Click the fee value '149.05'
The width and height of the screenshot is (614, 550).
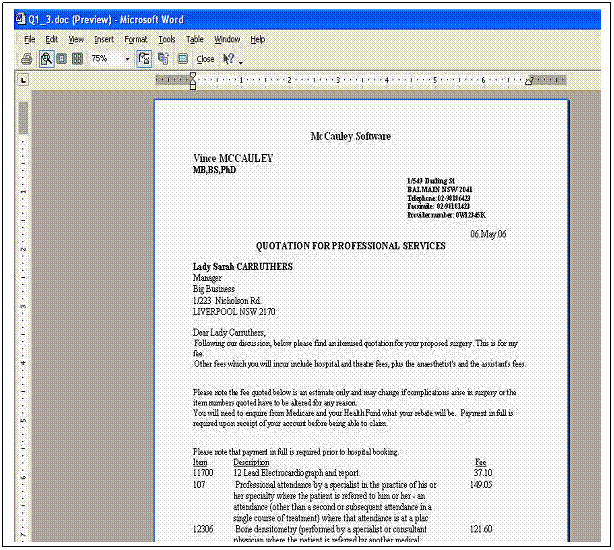point(481,485)
